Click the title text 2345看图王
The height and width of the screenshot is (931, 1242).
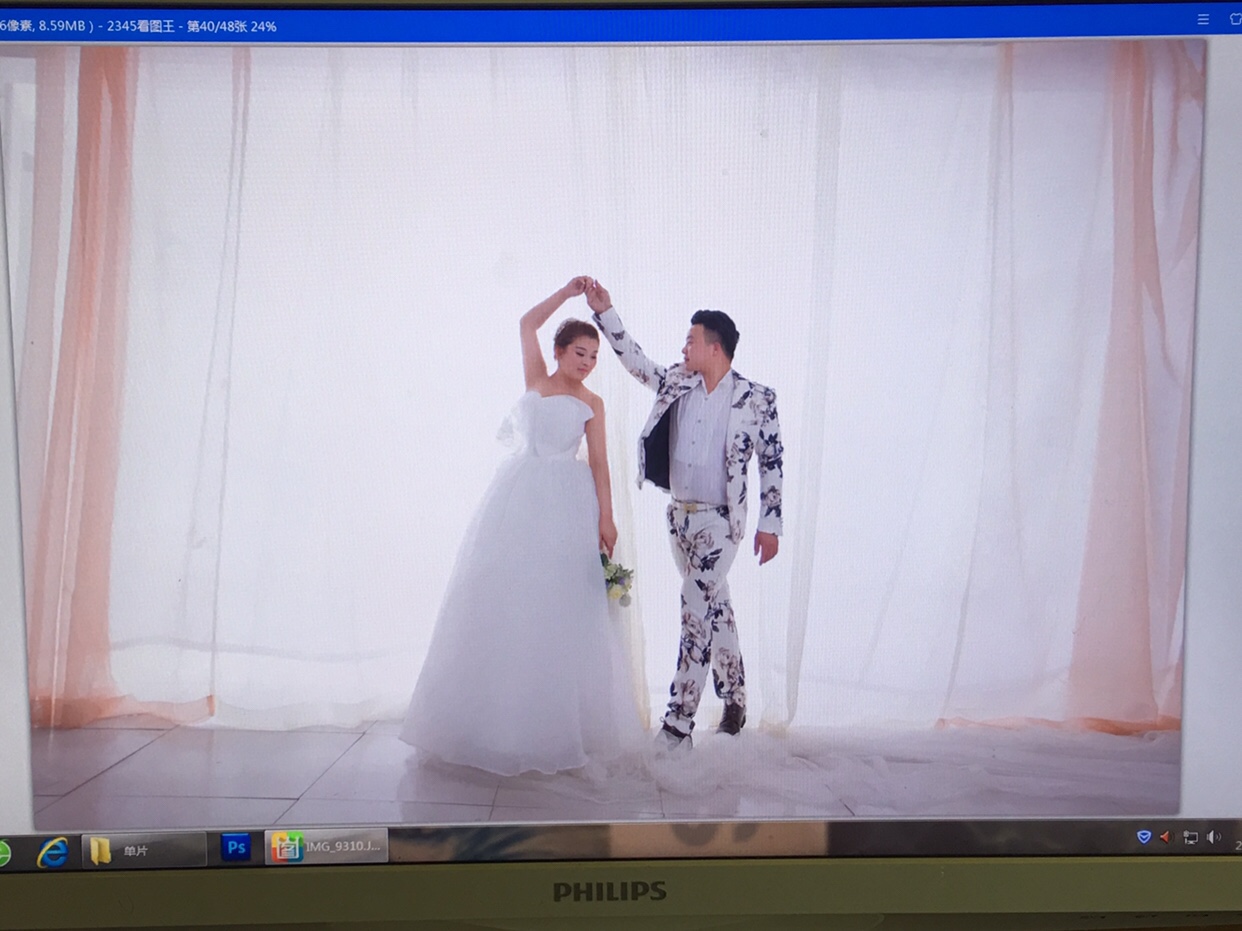141,26
